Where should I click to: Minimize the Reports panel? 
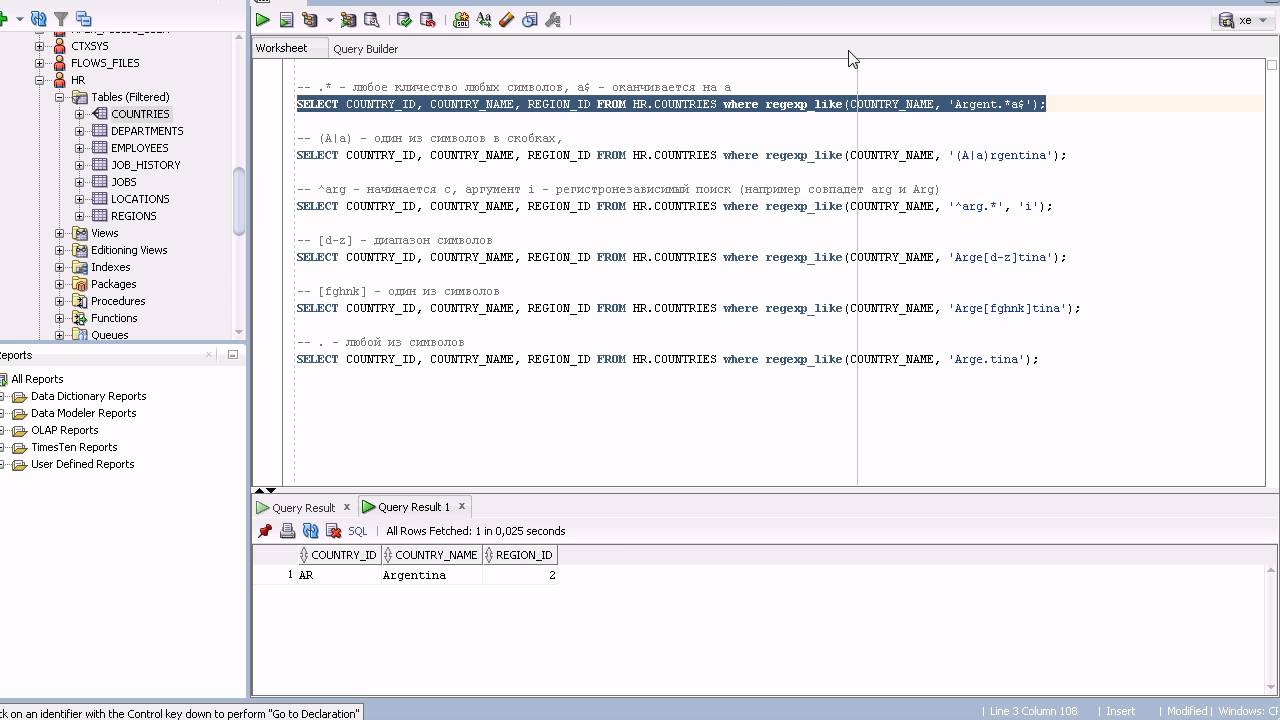click(x=232, y=354)
